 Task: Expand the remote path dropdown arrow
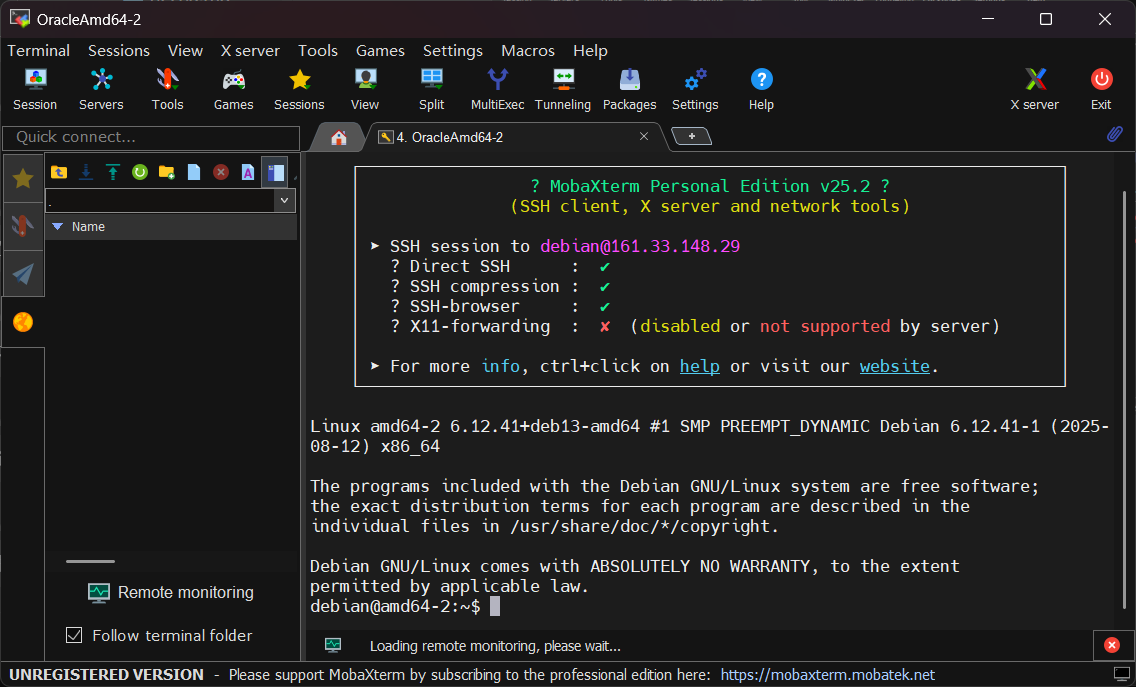pos(285,201)
